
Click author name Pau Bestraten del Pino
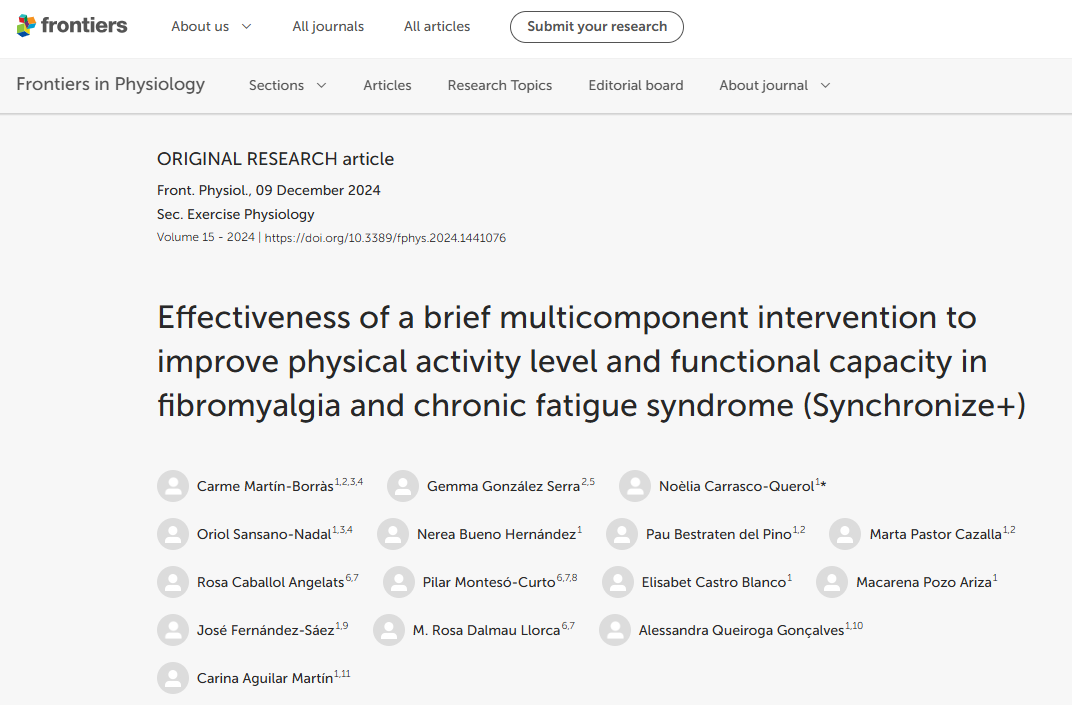[719, 534]
